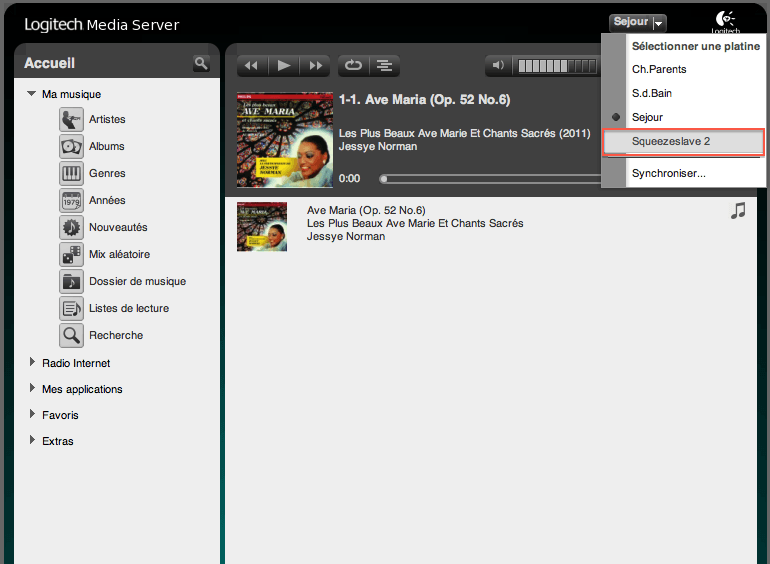Click the Dossier de musique label
The height and width of the screenshot is (564, 770).
(138, 281)
